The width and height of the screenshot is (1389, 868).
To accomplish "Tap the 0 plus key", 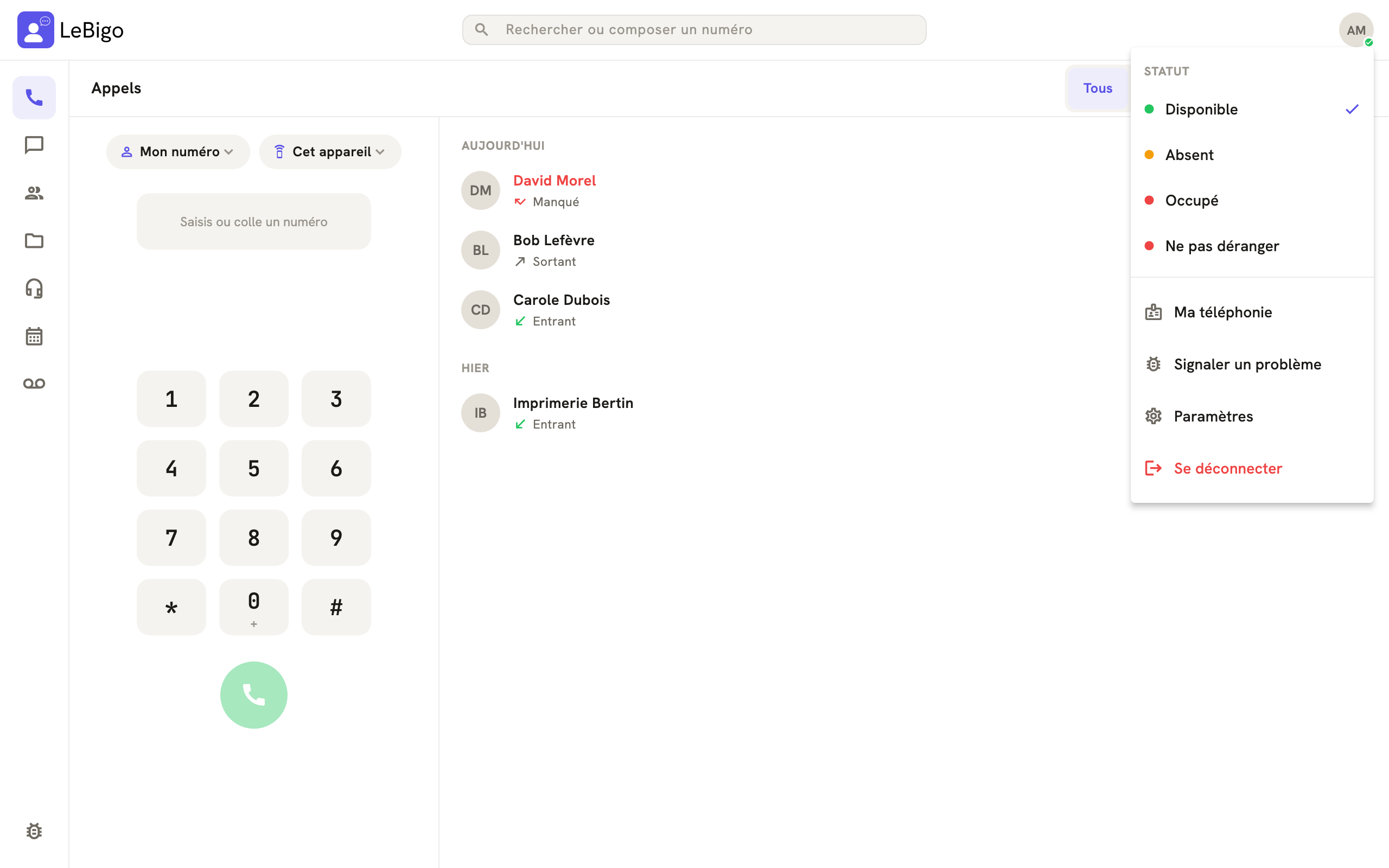I will [x=254, y=608].
